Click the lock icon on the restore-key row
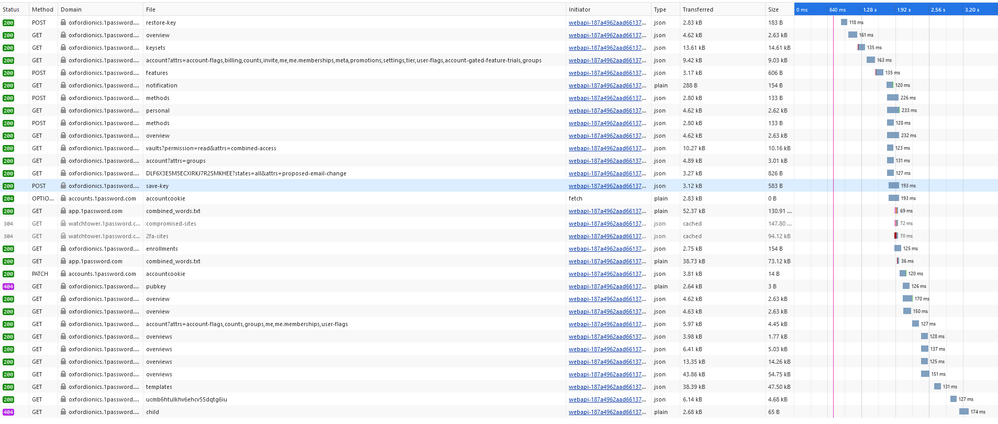The width and height of the screenshot is (998, 424). point(64,22)
